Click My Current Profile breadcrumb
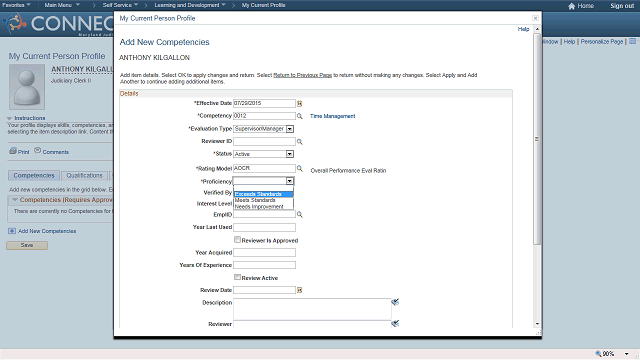 264,5
